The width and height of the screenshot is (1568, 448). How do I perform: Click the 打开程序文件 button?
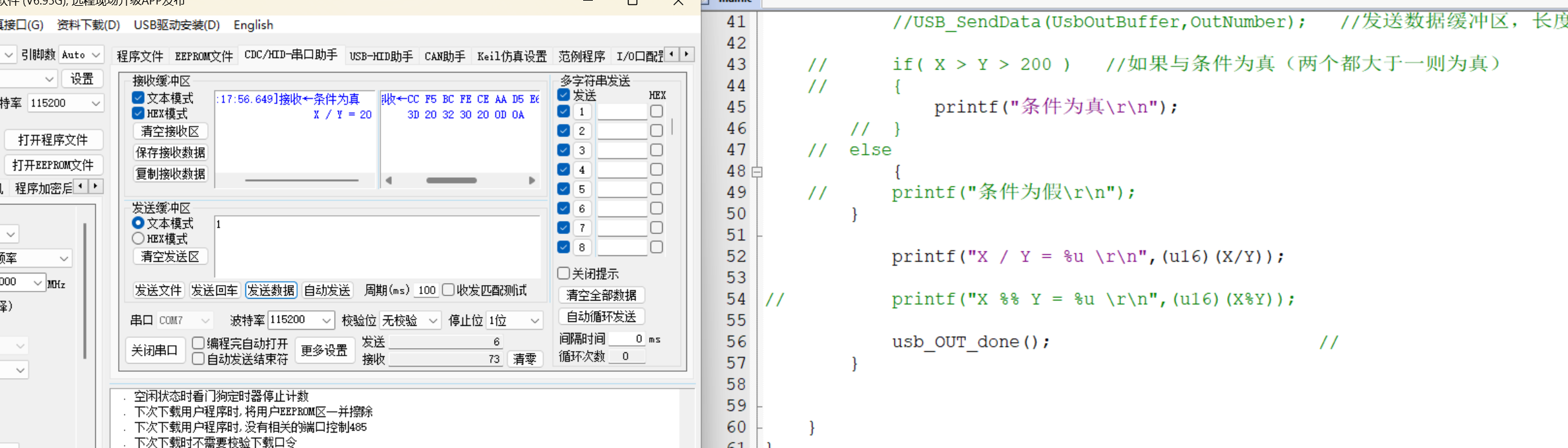tap(53, 140)
